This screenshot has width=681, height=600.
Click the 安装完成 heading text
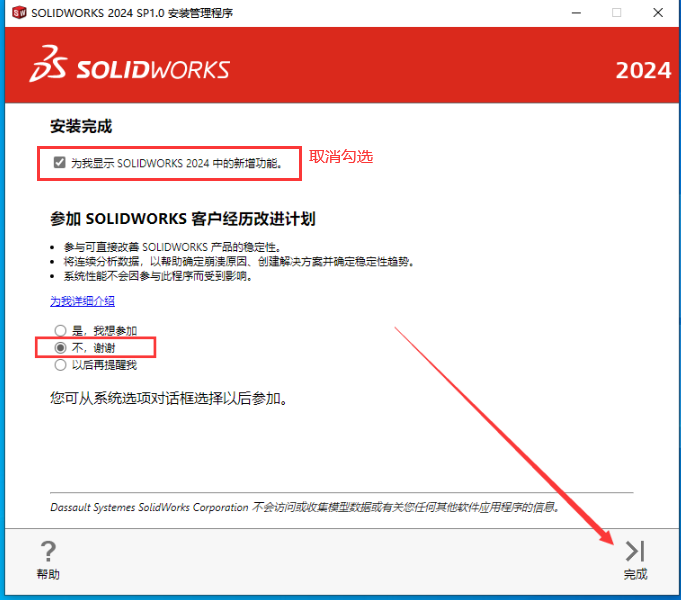[x=81, y=126]
